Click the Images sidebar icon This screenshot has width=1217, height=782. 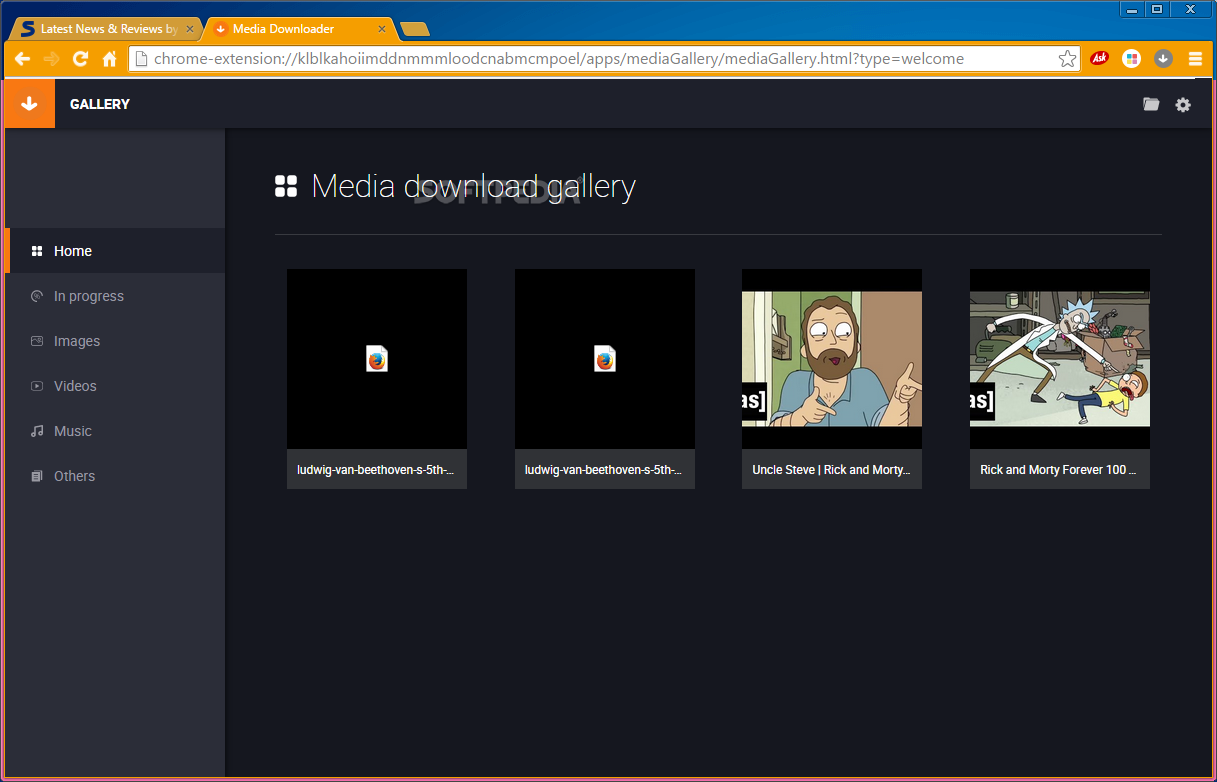(37, 341)
